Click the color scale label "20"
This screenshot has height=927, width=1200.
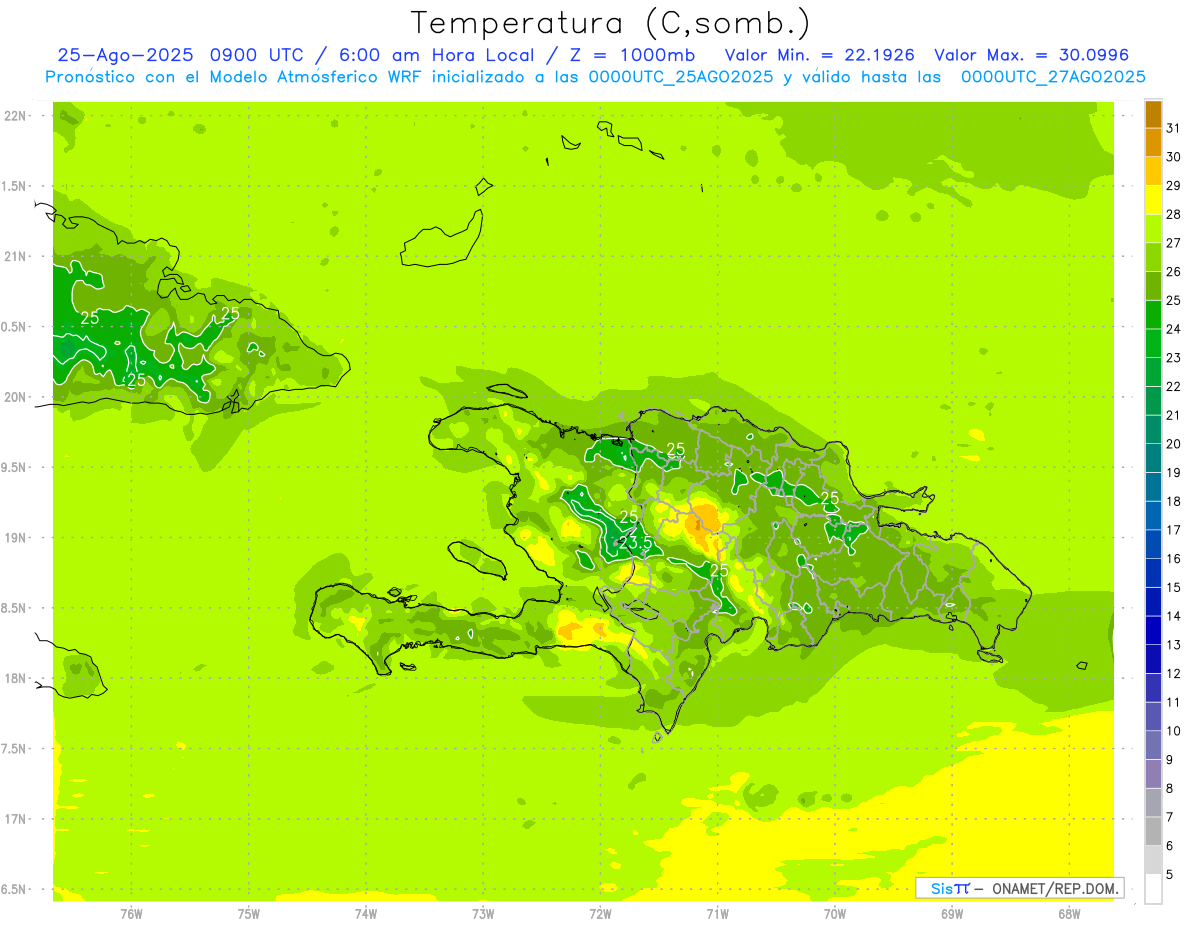pyautogui.click(x=1174, y=444)
